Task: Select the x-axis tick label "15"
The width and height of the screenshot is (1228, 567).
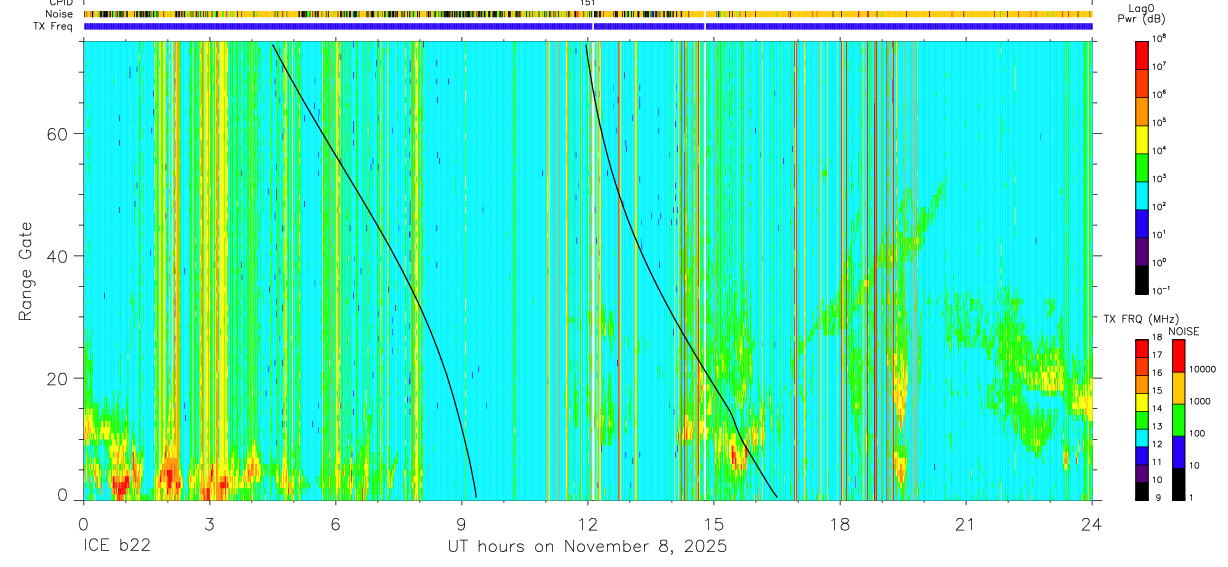Action: click(x=714, y=524)
